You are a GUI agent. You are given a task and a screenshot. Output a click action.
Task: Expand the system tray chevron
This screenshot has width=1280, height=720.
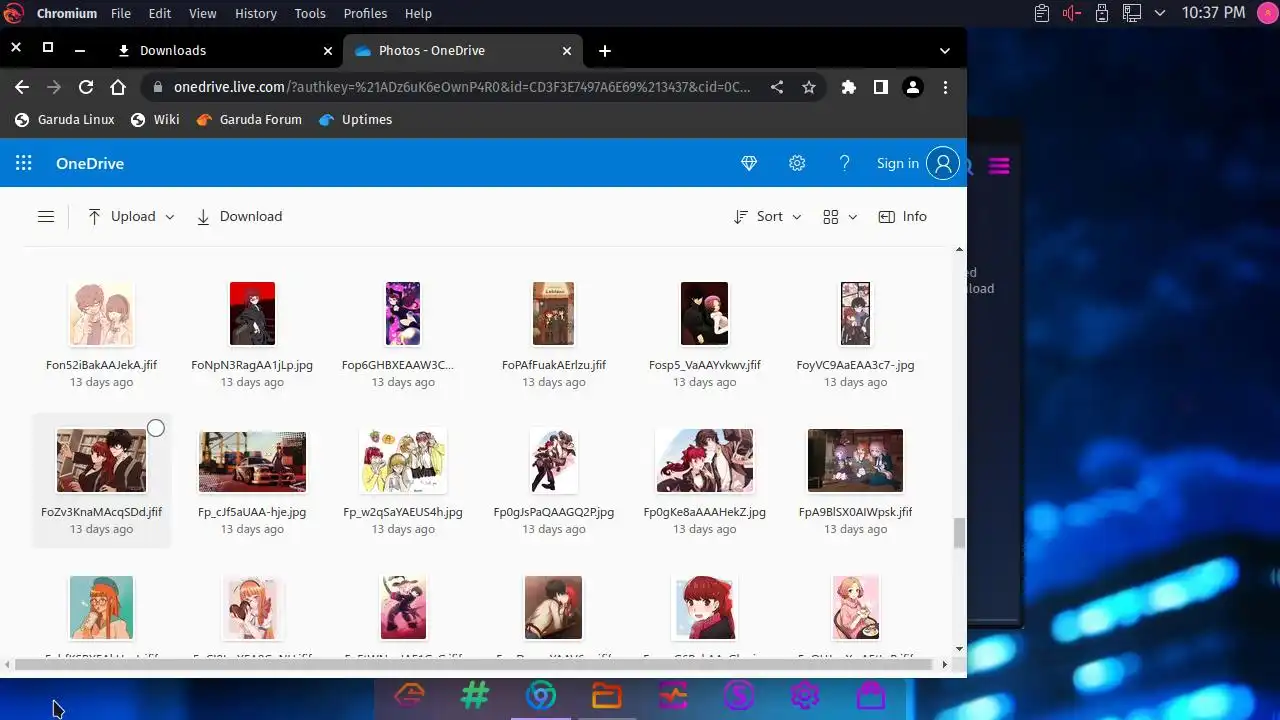point(1160,13)
